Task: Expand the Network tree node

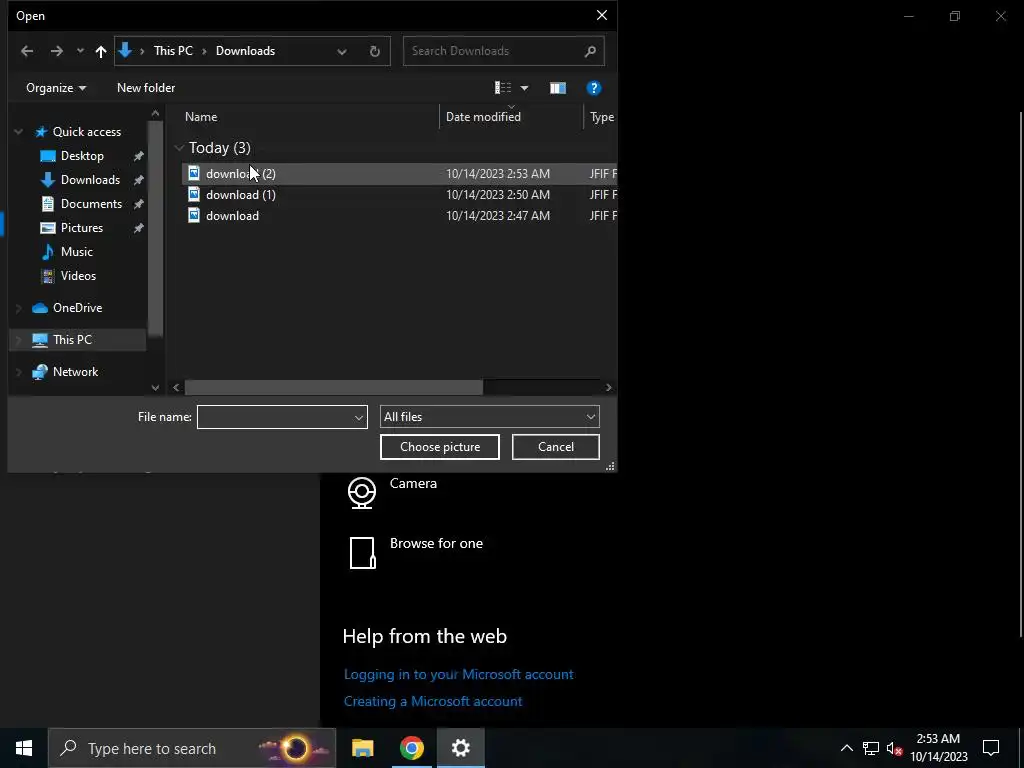Action: (18, 372)
